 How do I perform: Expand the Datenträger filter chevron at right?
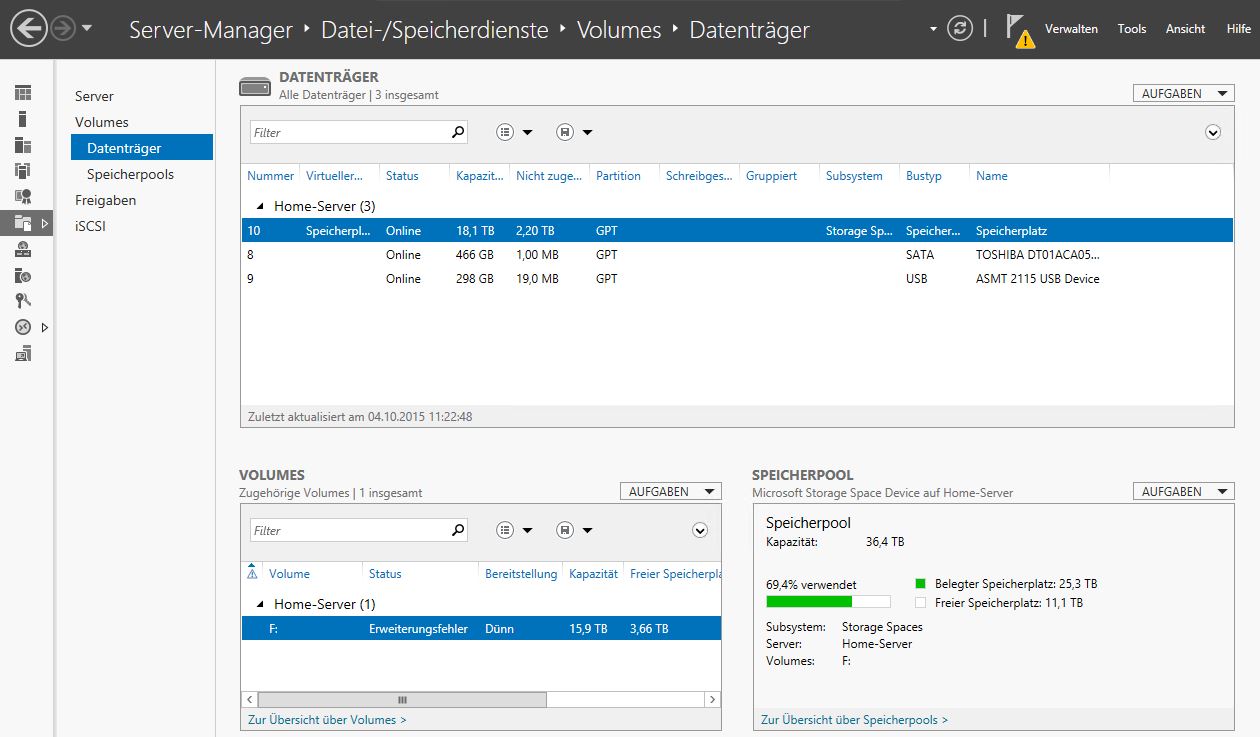click(x=1213, y=132)
